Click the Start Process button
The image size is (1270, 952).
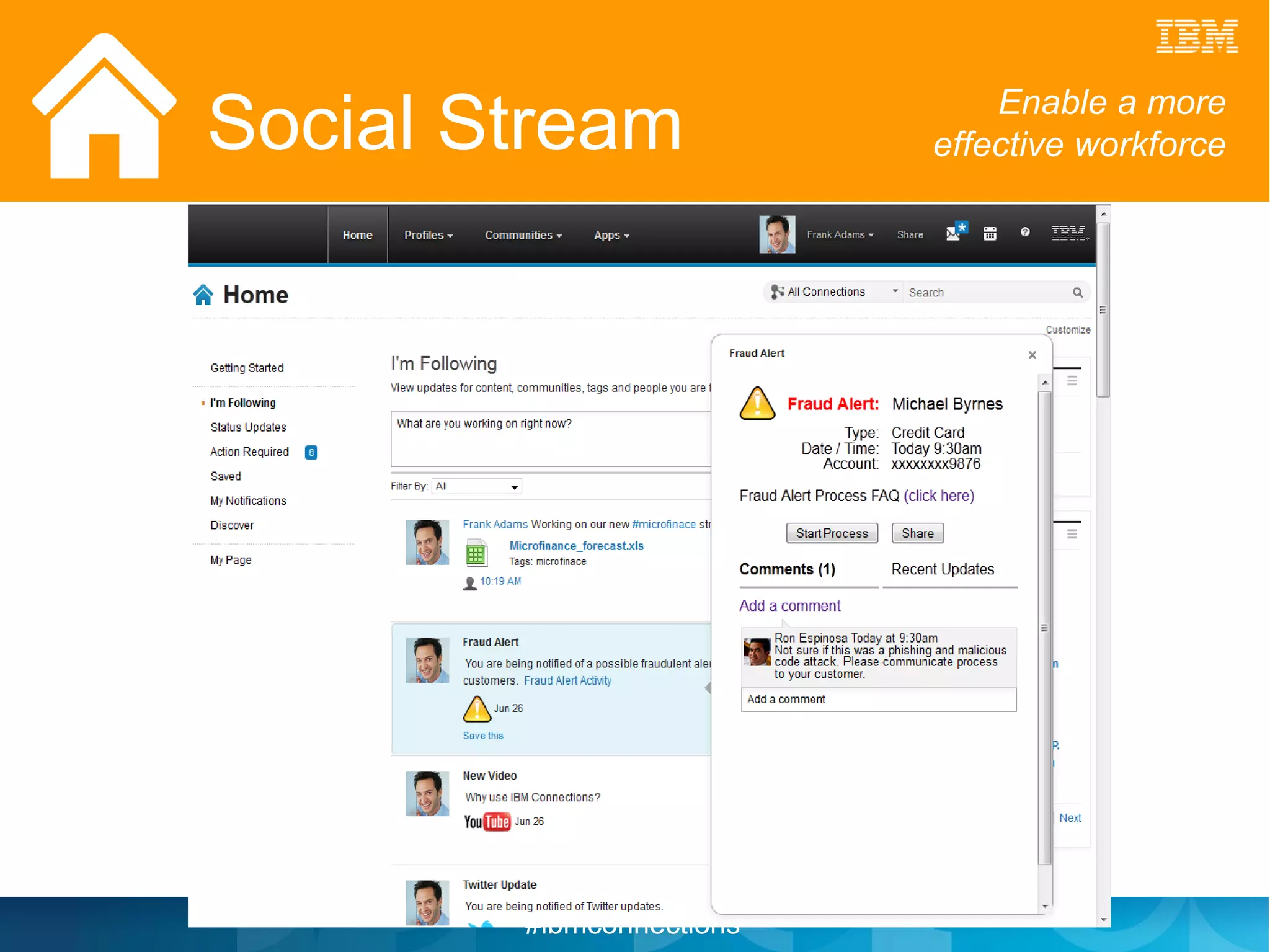832,533
